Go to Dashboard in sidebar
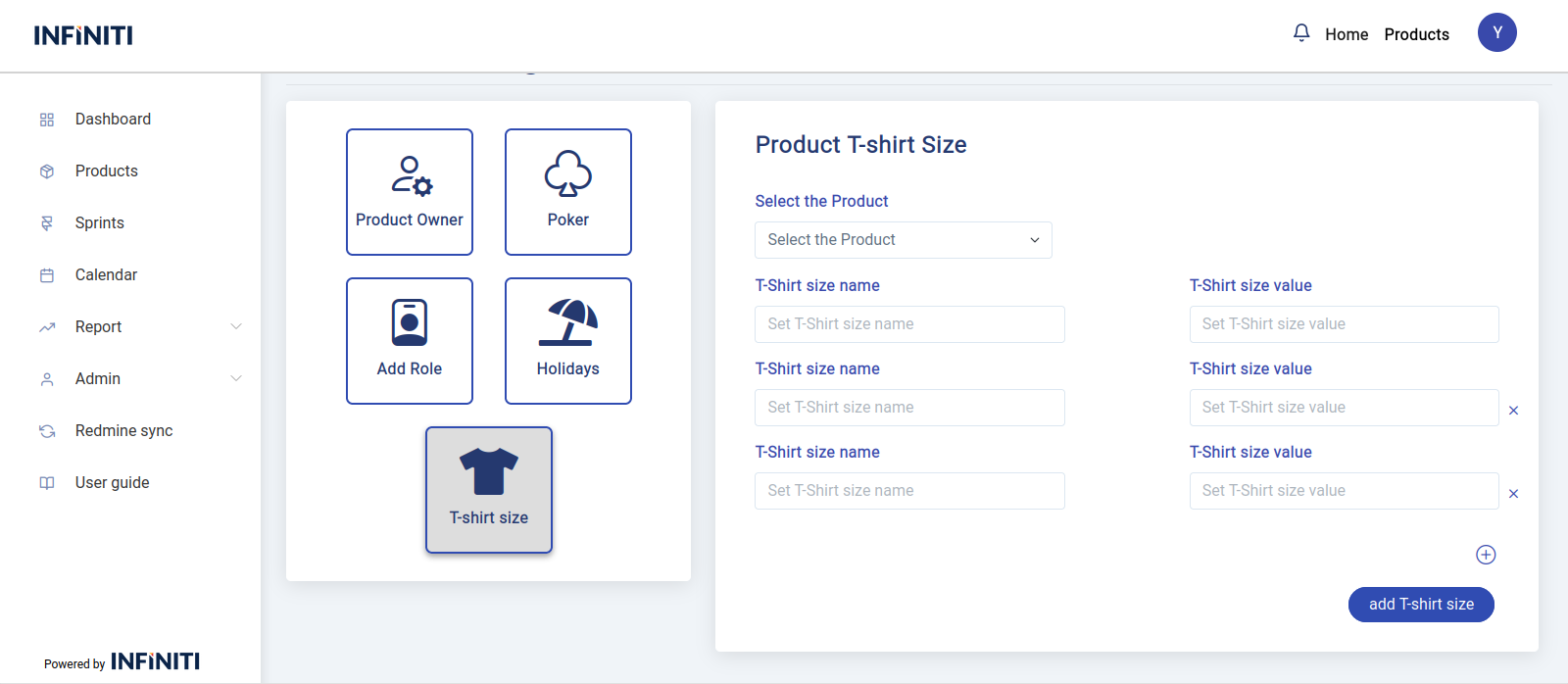Screen dimensions: 1568x684 113,119
